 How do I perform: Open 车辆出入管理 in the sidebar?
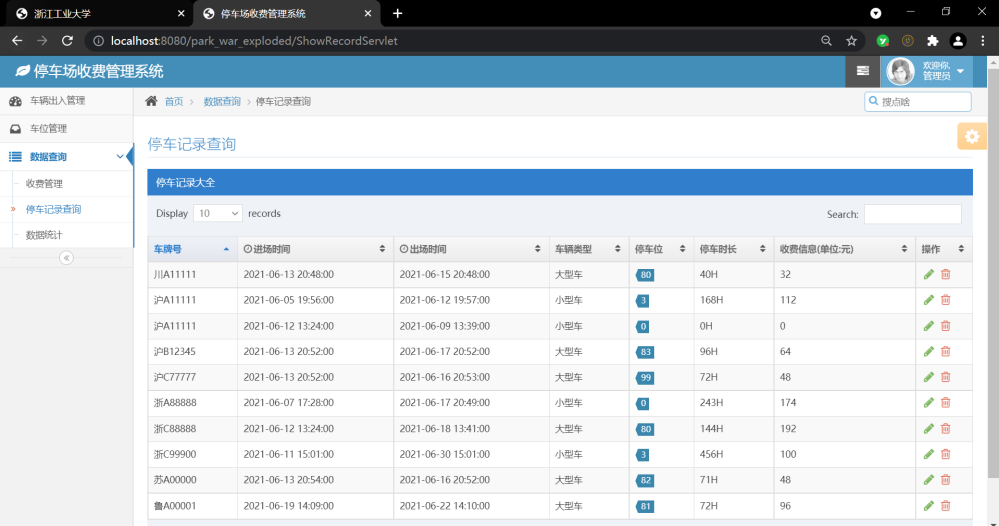(x=66, y=101)
